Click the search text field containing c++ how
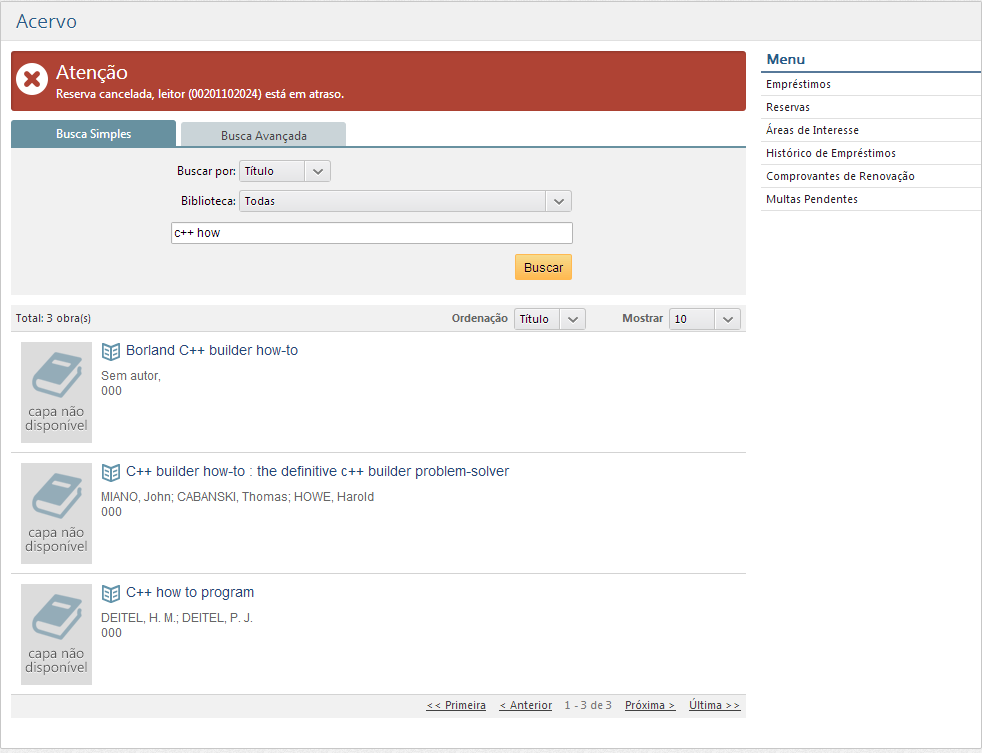The image size is (982, 753). (371, 233)
